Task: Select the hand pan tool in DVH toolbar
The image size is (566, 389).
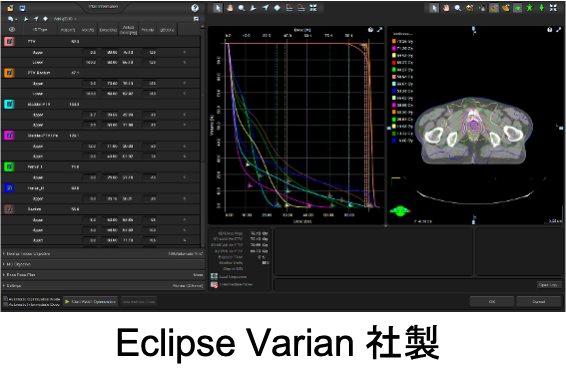Action: click(x=230, y=8)
